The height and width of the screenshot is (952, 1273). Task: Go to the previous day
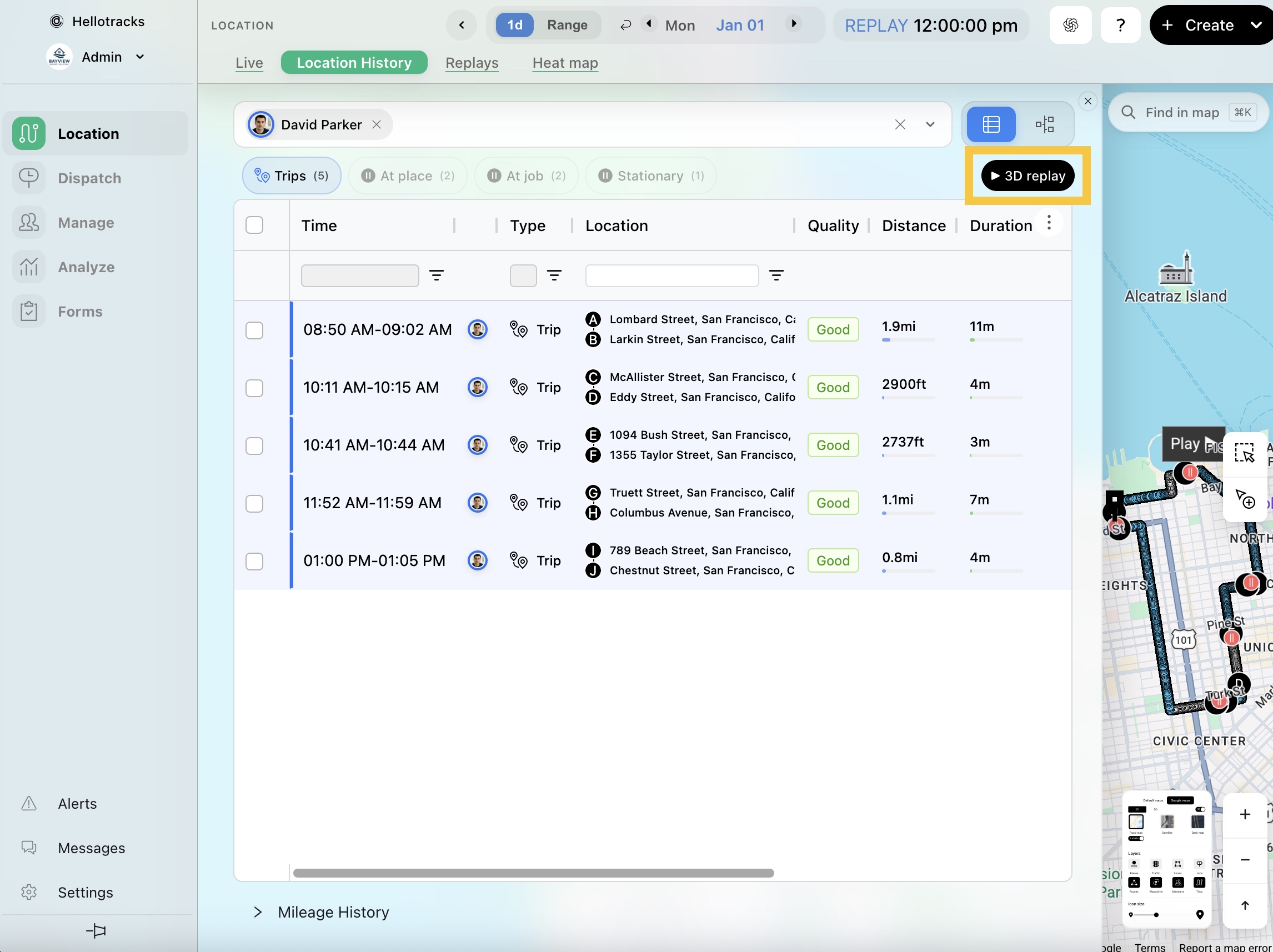tap(650, 23)
